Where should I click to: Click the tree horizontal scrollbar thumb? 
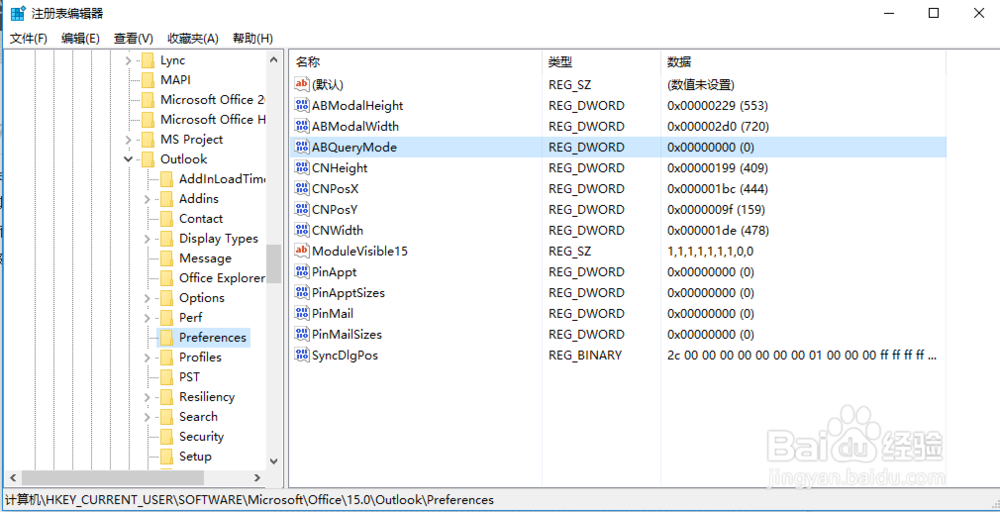(111, 477)
